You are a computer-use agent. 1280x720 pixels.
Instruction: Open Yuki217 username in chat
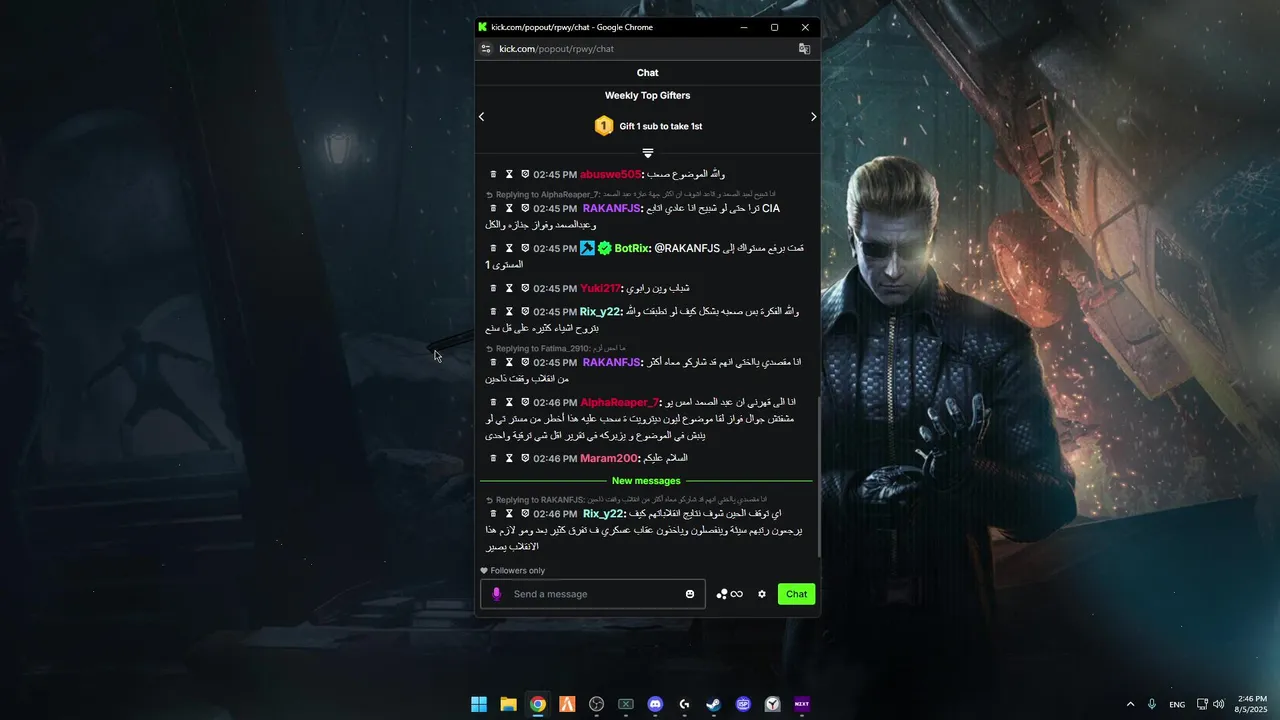click(600, 288)
